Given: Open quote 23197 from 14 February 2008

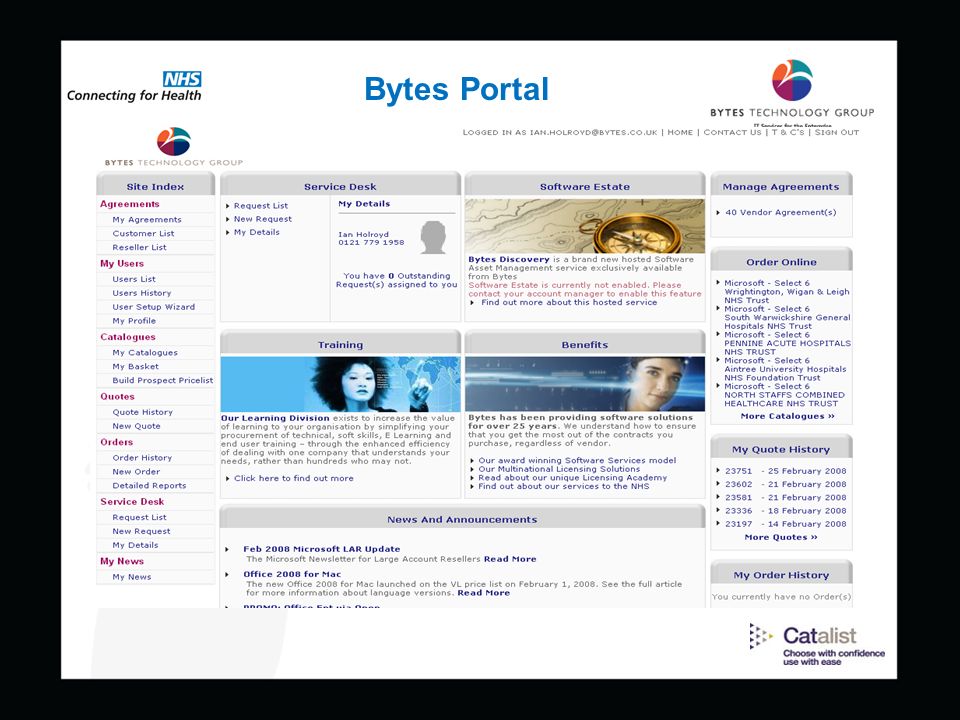Looking at the screenshot, I should coord(786,524).
